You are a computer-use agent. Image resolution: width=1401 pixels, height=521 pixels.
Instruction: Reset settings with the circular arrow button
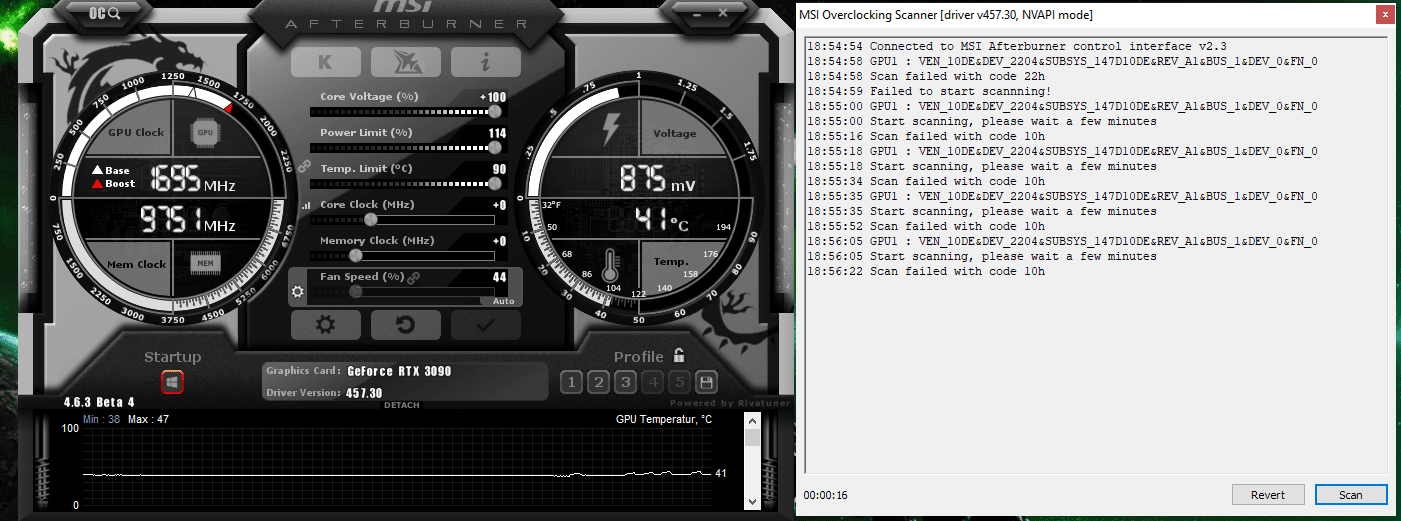[x=405, y=325]
